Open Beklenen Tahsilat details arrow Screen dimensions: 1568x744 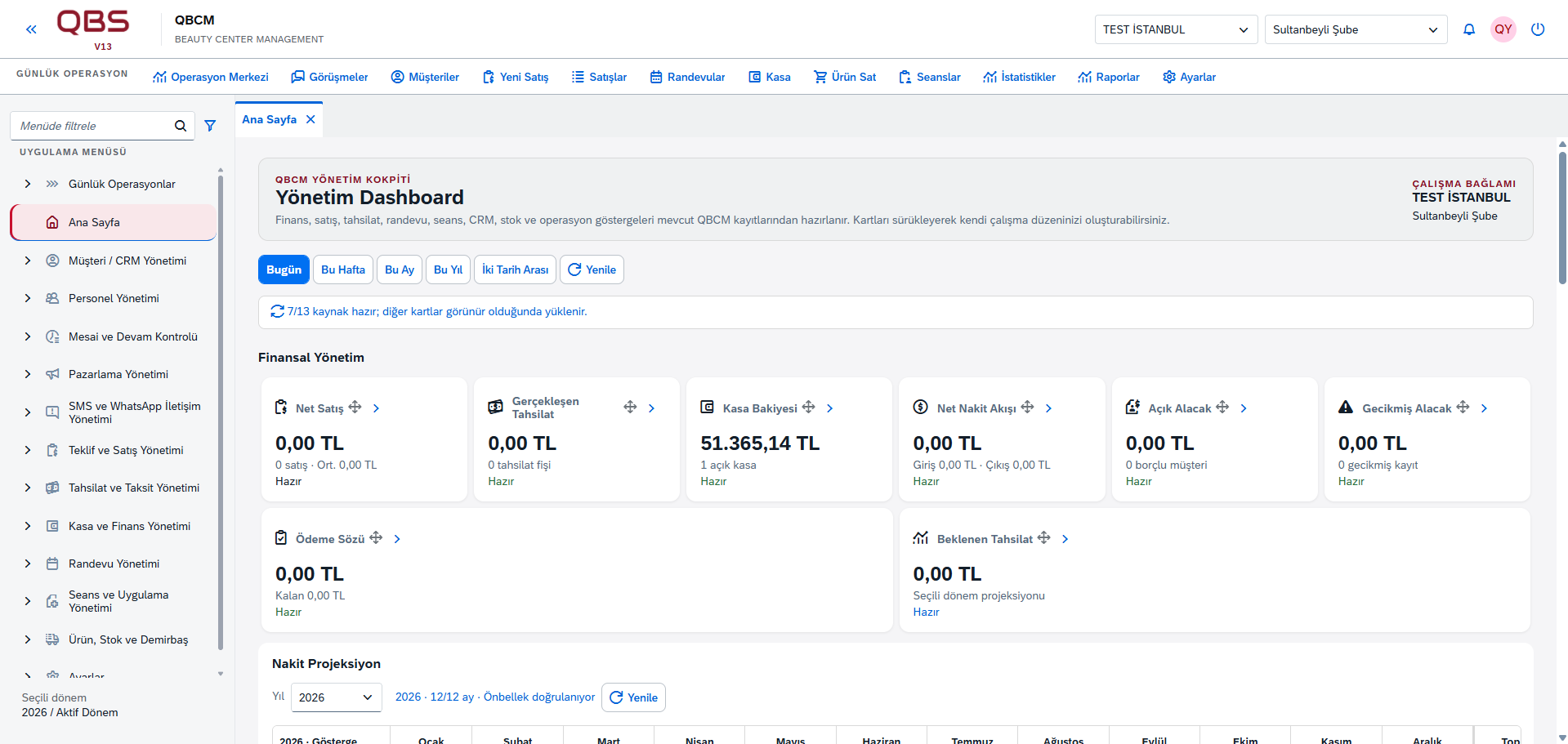[1065, 539]
